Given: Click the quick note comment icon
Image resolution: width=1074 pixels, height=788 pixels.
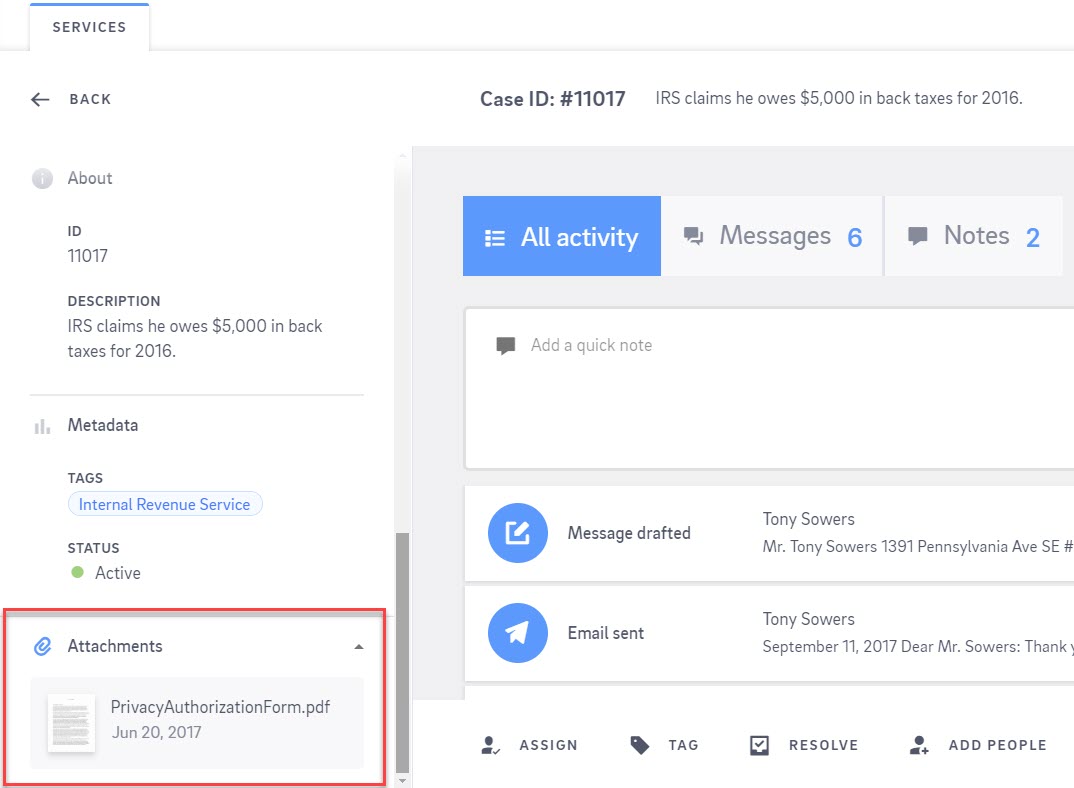Looking at the screenshot, I should [x=505, y=345].
